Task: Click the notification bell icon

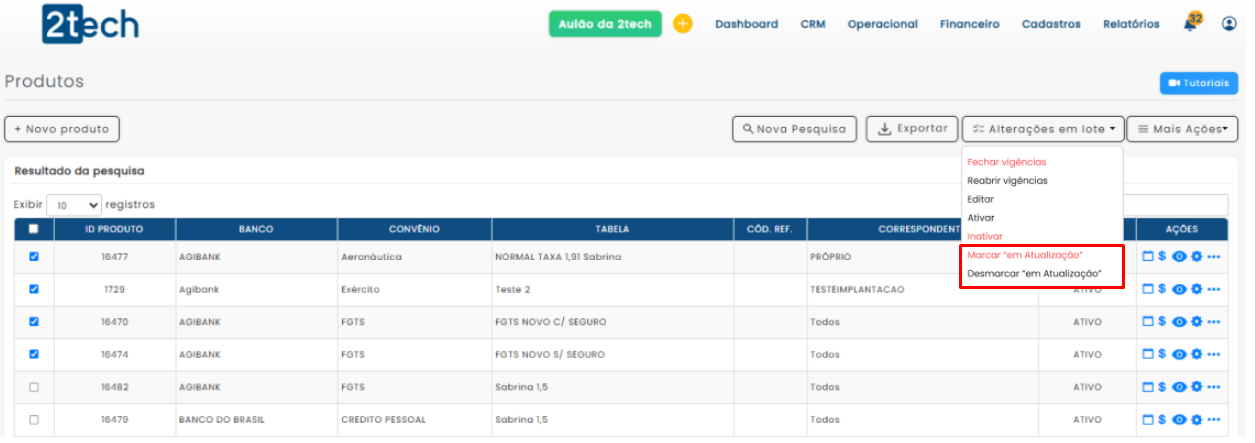Action: pyautogui.click(x=1190, y=25)
